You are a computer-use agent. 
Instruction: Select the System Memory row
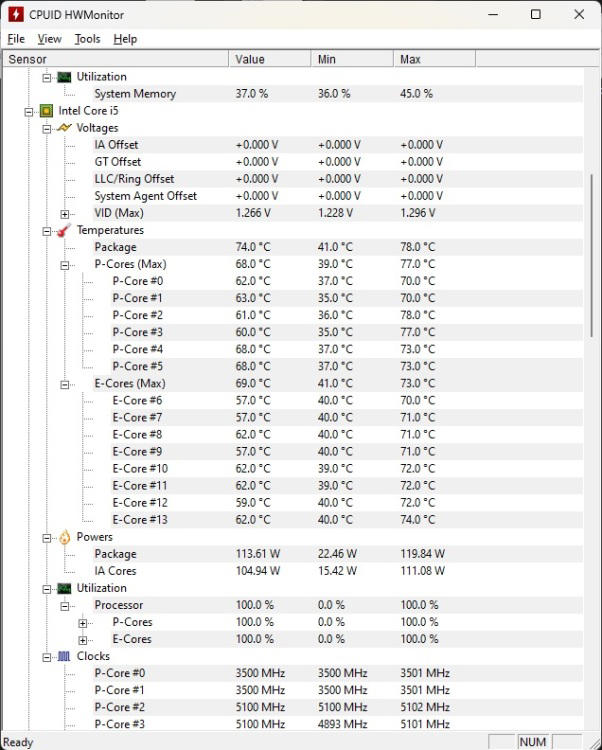click(338, 94)
